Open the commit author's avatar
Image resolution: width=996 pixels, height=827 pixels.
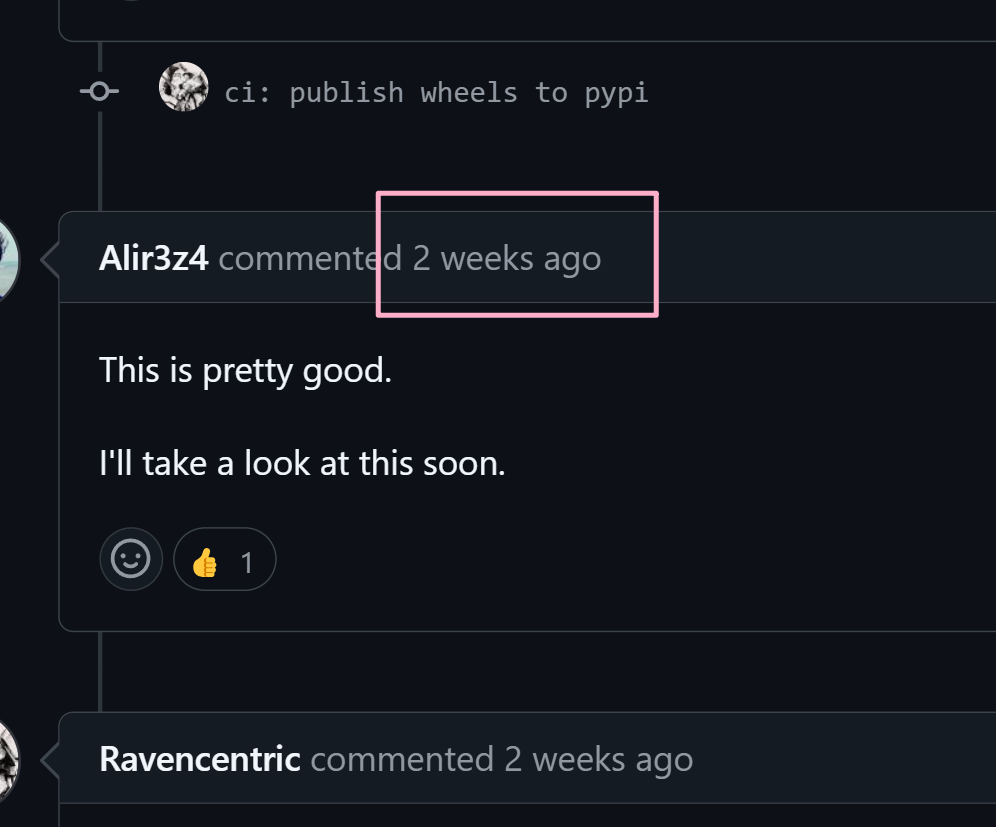[184, 86]
